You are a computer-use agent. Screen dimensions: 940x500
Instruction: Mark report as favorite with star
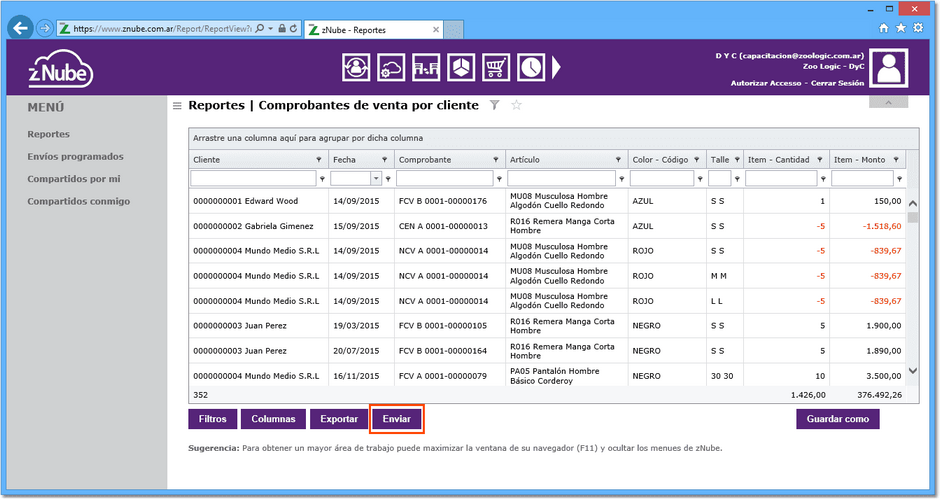[x=516, y=106]
